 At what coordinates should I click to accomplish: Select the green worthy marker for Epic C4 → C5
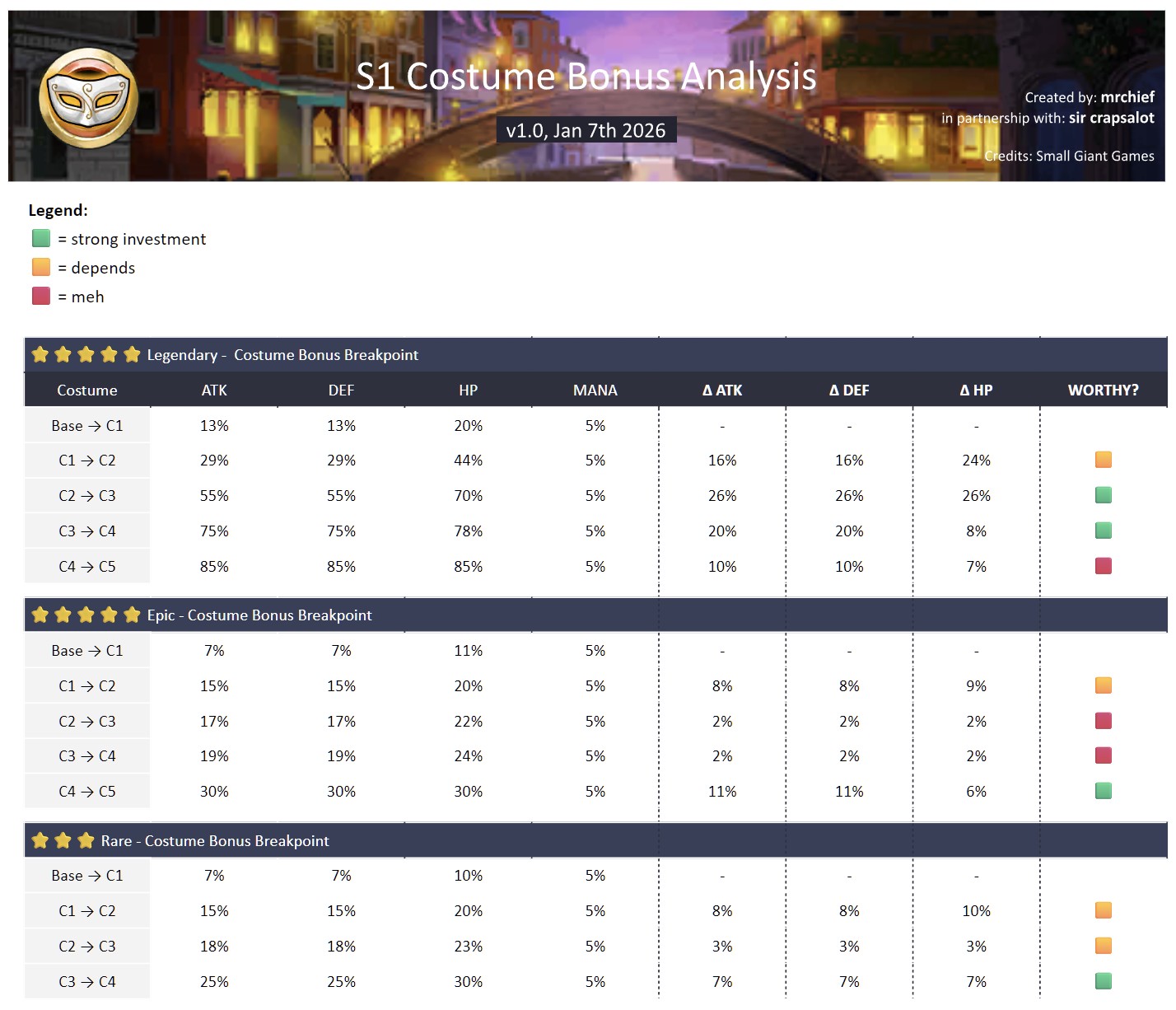coord(1103,791)
